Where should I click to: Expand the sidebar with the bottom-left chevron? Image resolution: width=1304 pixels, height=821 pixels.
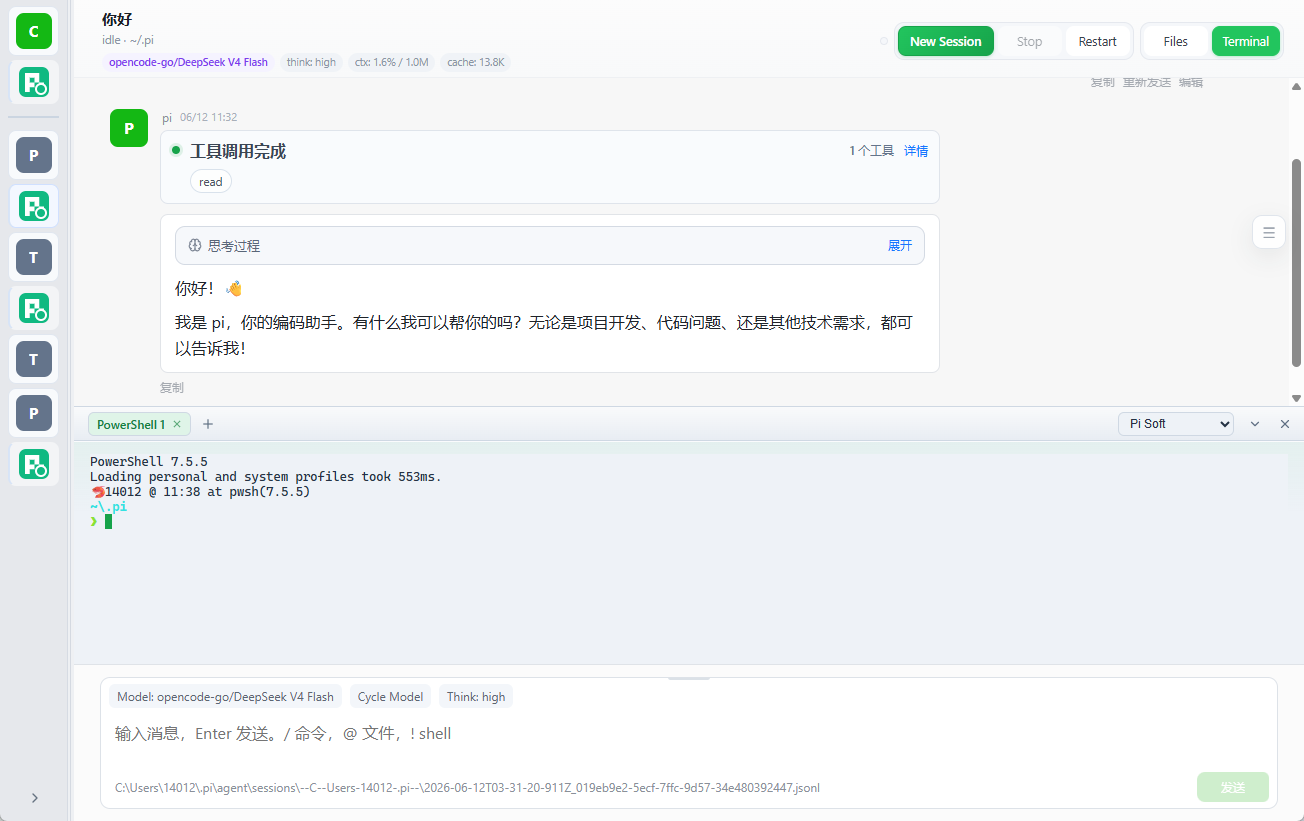pos(35,797)
